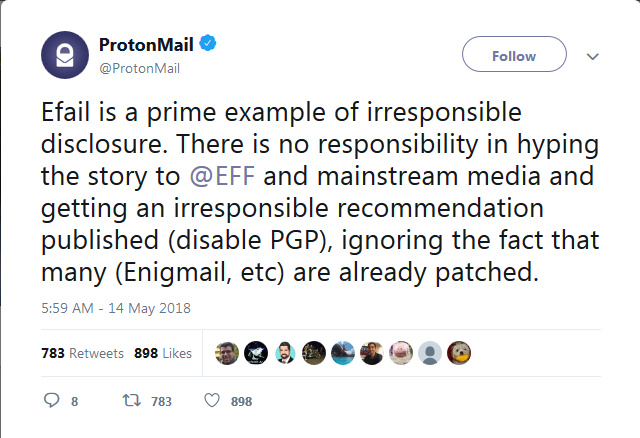This screenshot has width=640, height=438.
Task: Click the blue verified badge
Action: 209,45
